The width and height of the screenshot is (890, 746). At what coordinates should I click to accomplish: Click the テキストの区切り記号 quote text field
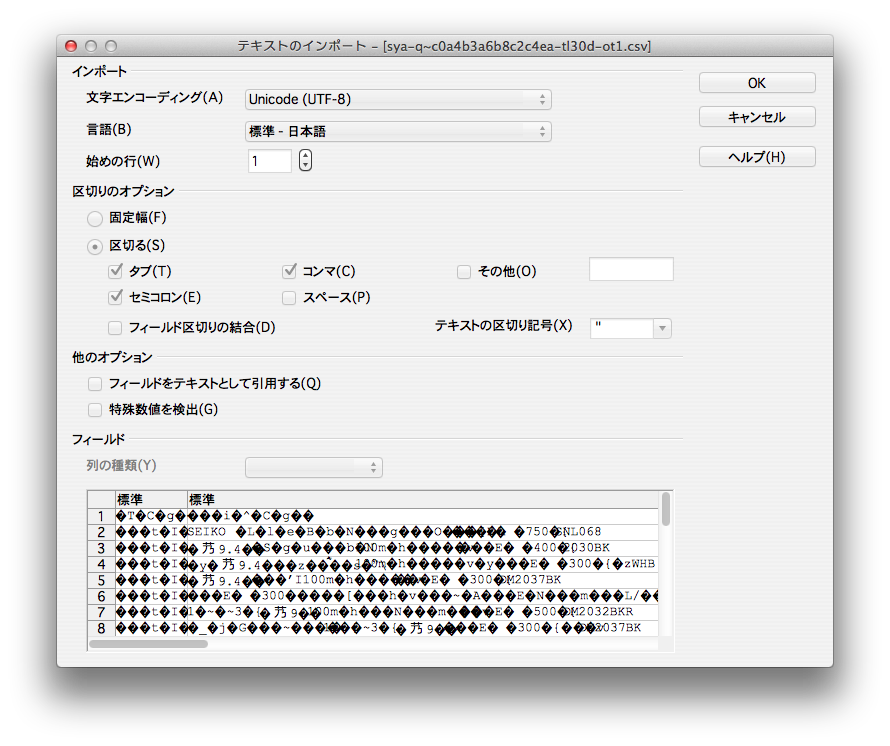coord(622,329)
